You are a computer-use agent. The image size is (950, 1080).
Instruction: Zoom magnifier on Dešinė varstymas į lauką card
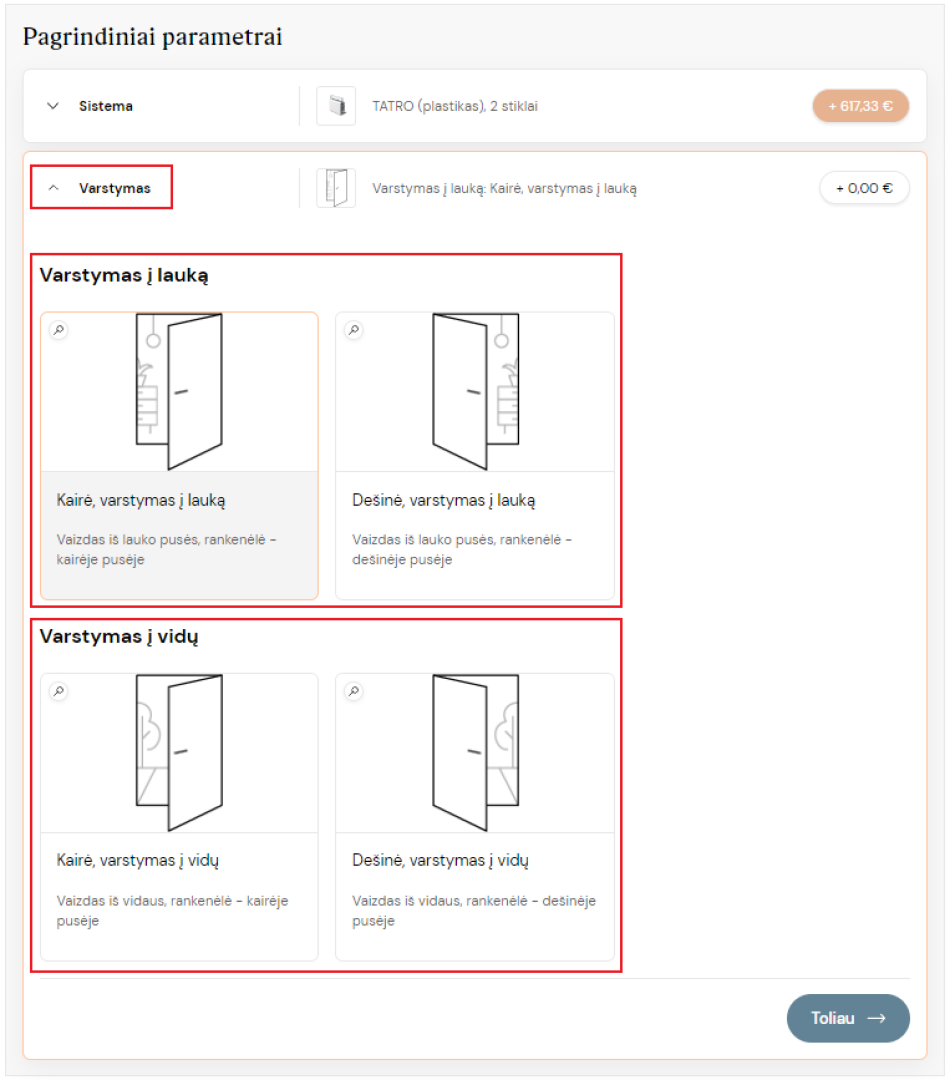pyautogui.click(x=354, y=330)
